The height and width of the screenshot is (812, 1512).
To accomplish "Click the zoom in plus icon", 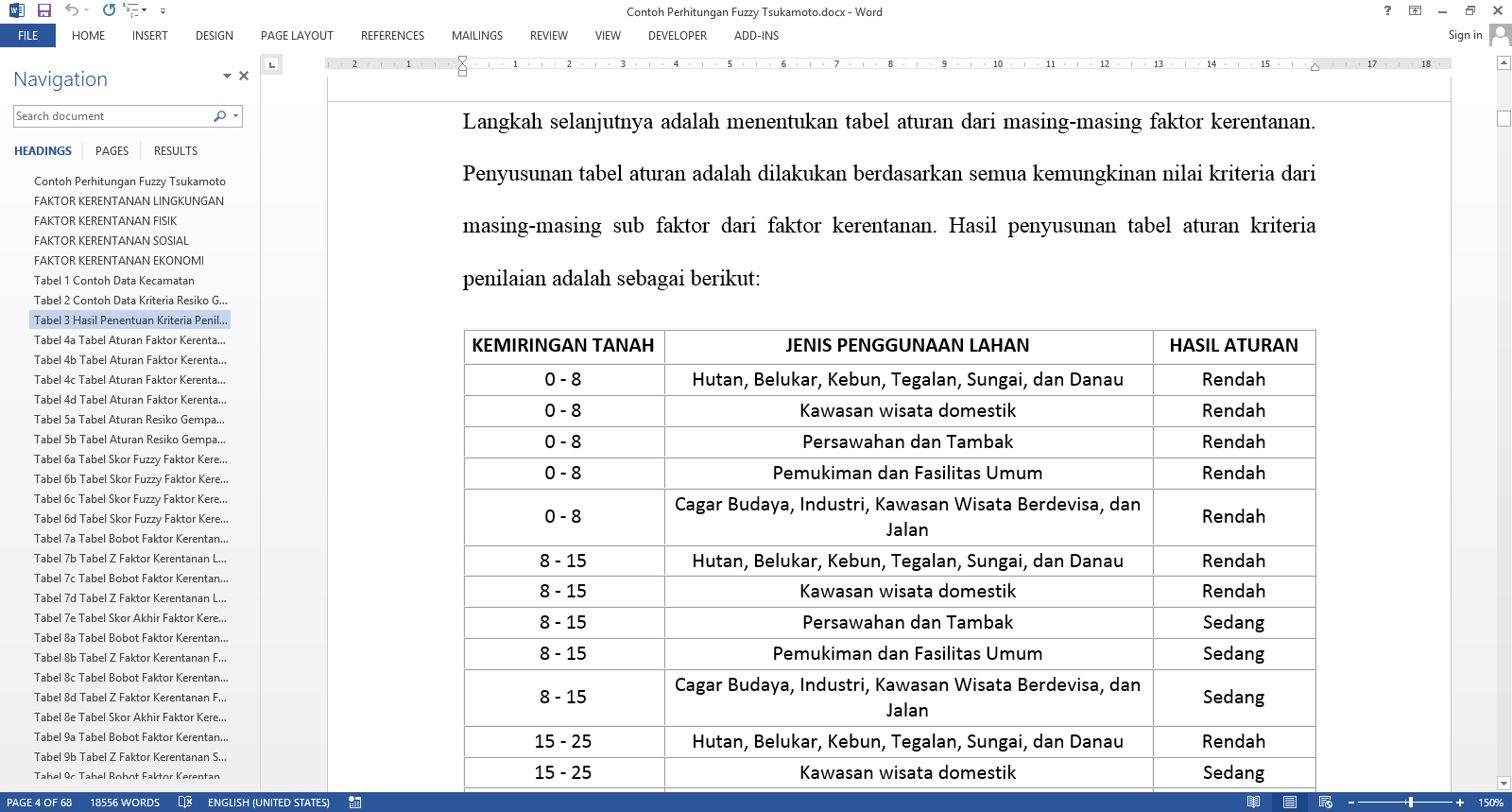I will pyautogui.click(x=1460, y=803).
